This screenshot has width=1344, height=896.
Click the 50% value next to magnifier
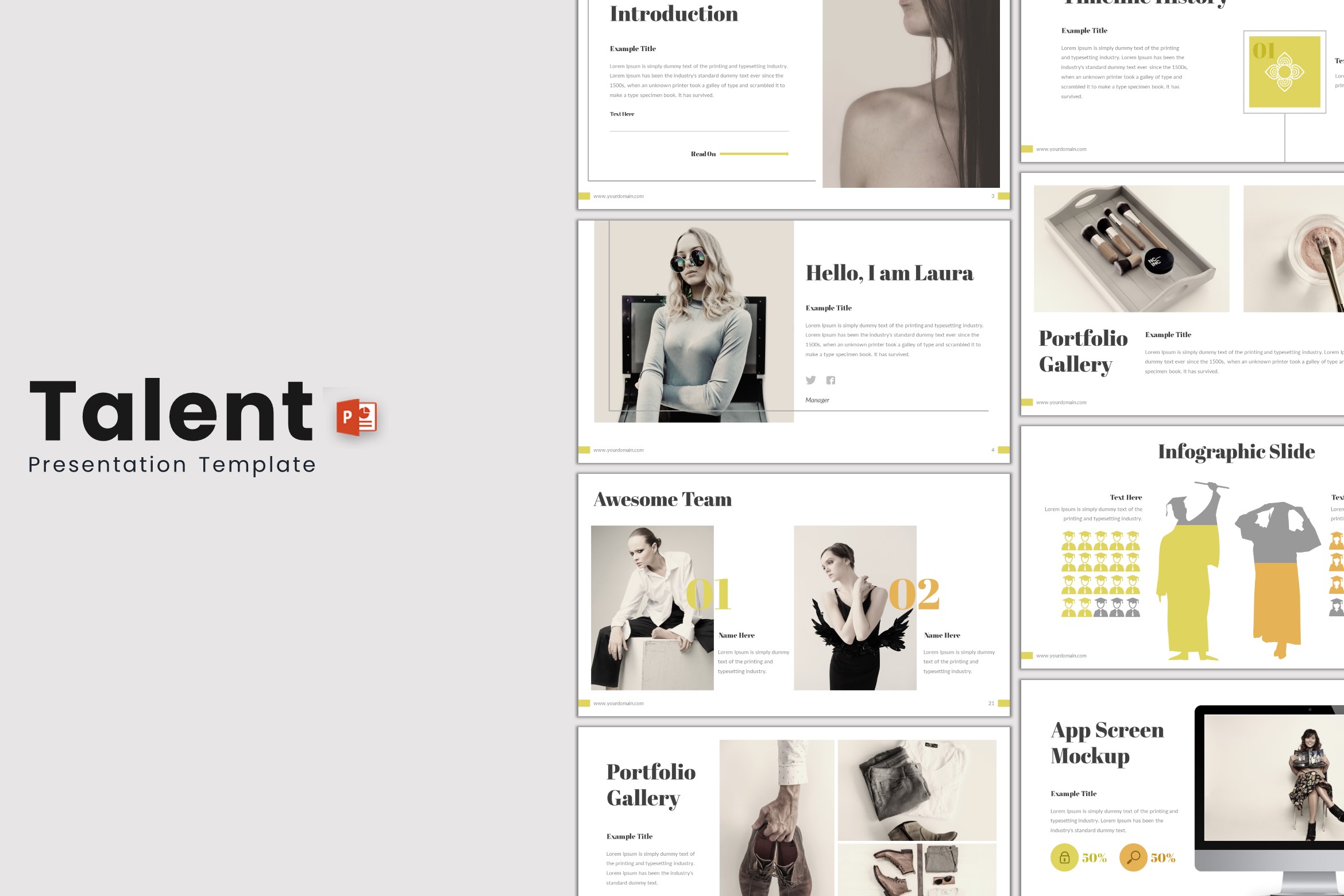[x=1163, y=858]
